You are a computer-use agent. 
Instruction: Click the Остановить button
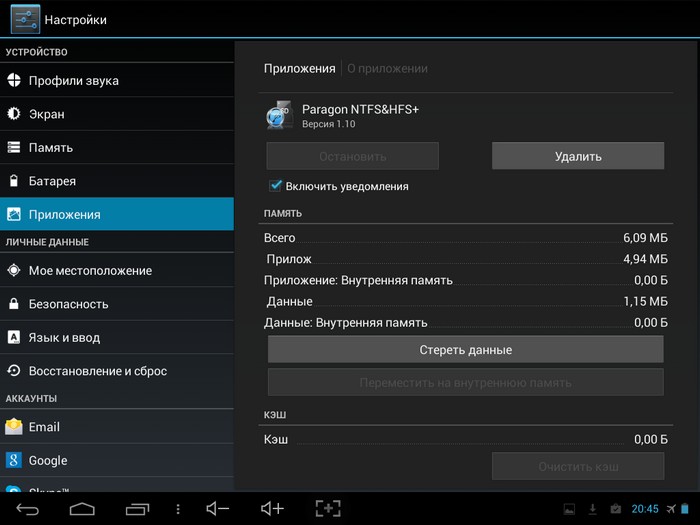pos(353,156)
